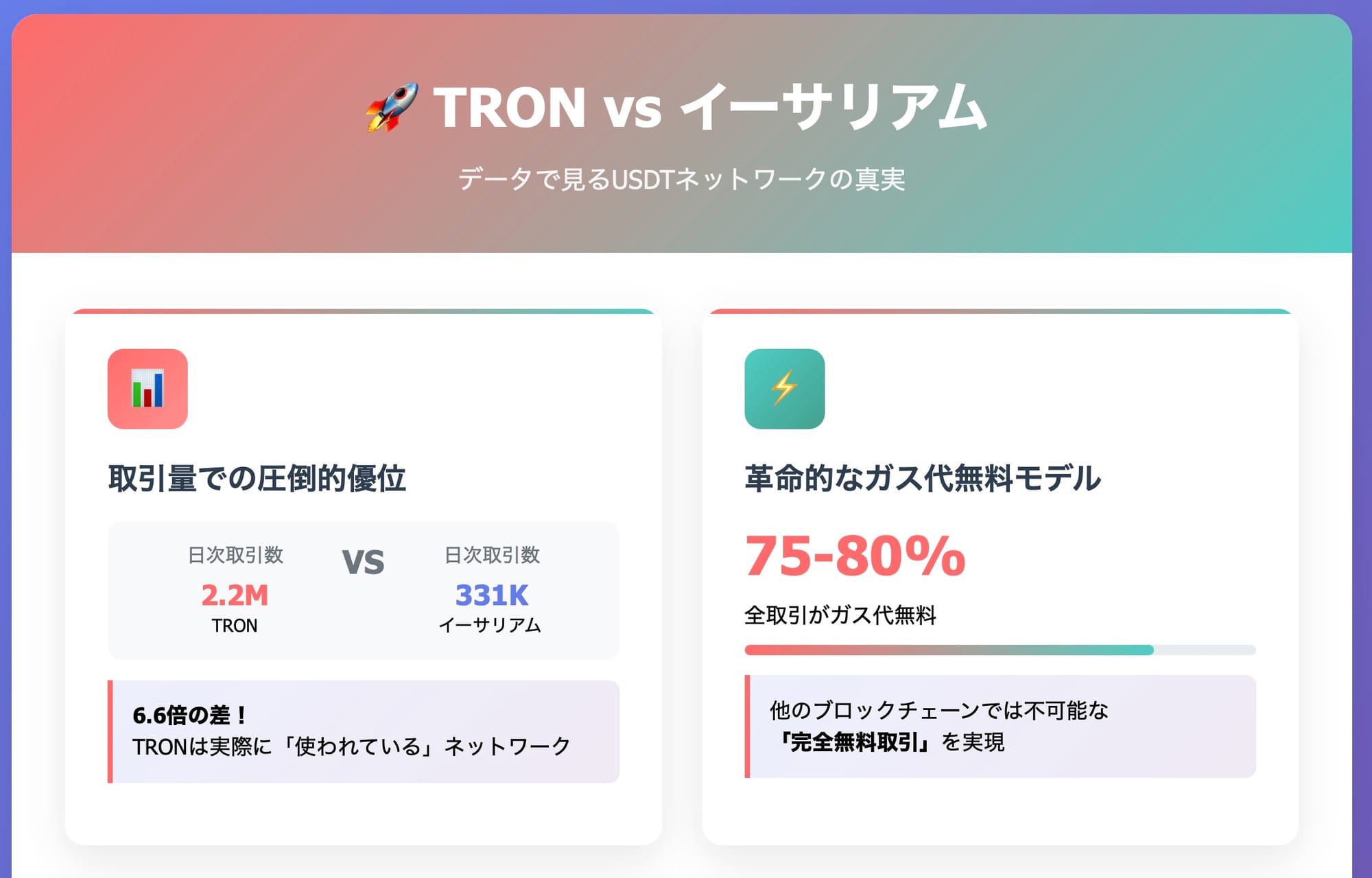The image size is (1372, 878).
Task: Click the rocket emoji in the header
Action: coord(392,108)
